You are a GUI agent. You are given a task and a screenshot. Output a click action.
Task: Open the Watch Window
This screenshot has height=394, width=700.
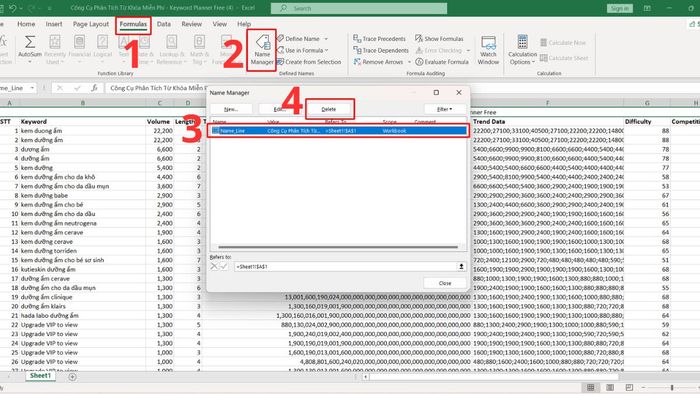[x=488, y=50]
